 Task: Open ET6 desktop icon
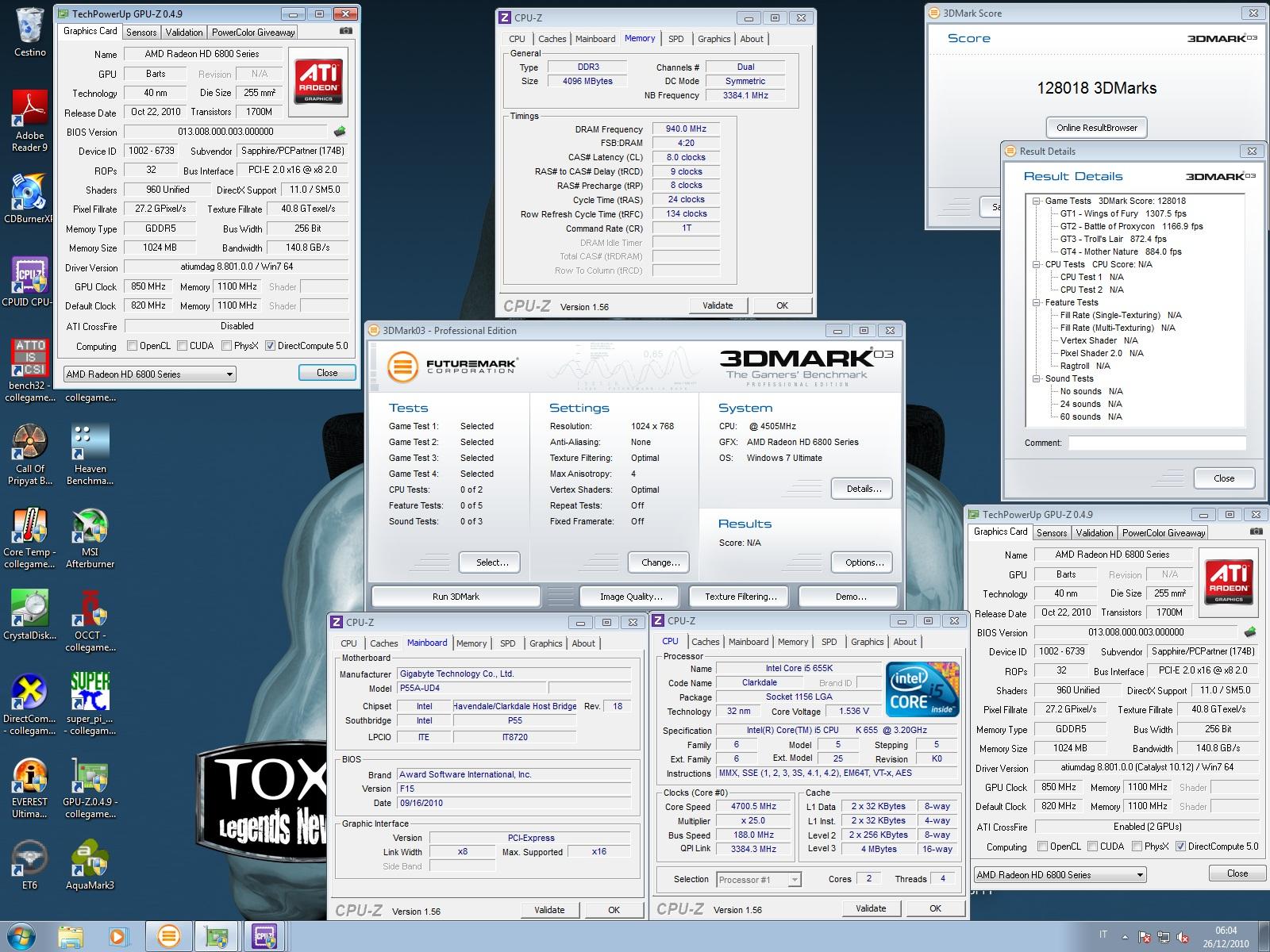click(29, 865)
